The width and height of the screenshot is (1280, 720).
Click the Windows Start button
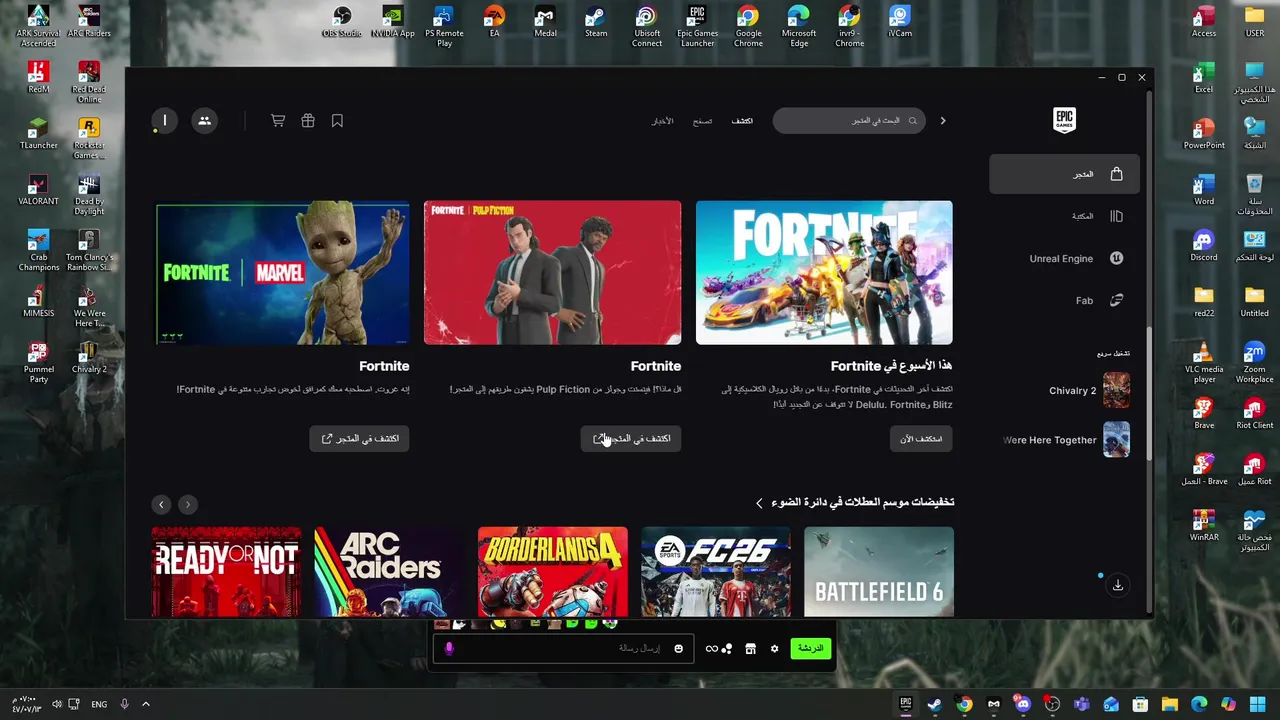pyautogui.click(x=1258, y=704)
